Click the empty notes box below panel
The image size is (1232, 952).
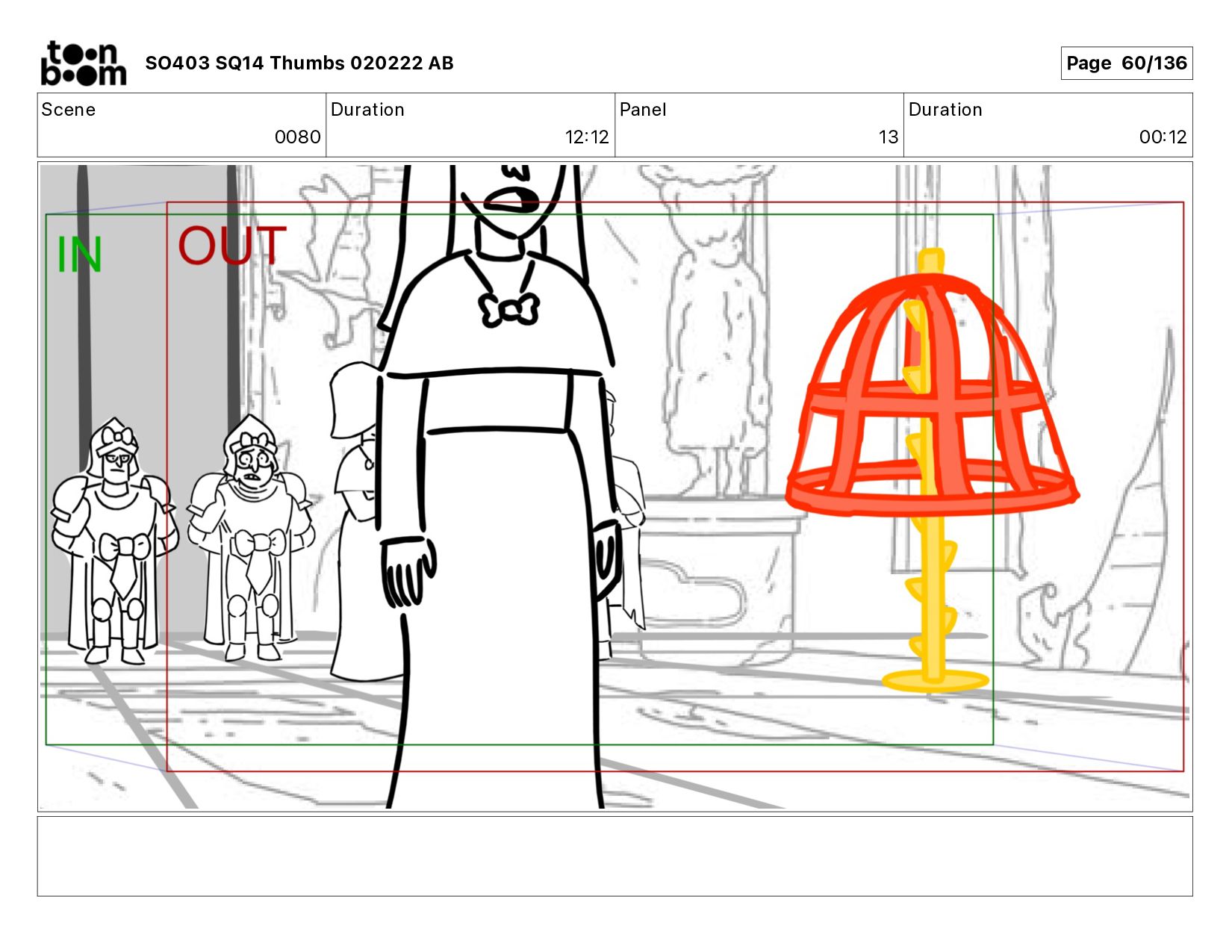tap(615, 856)
